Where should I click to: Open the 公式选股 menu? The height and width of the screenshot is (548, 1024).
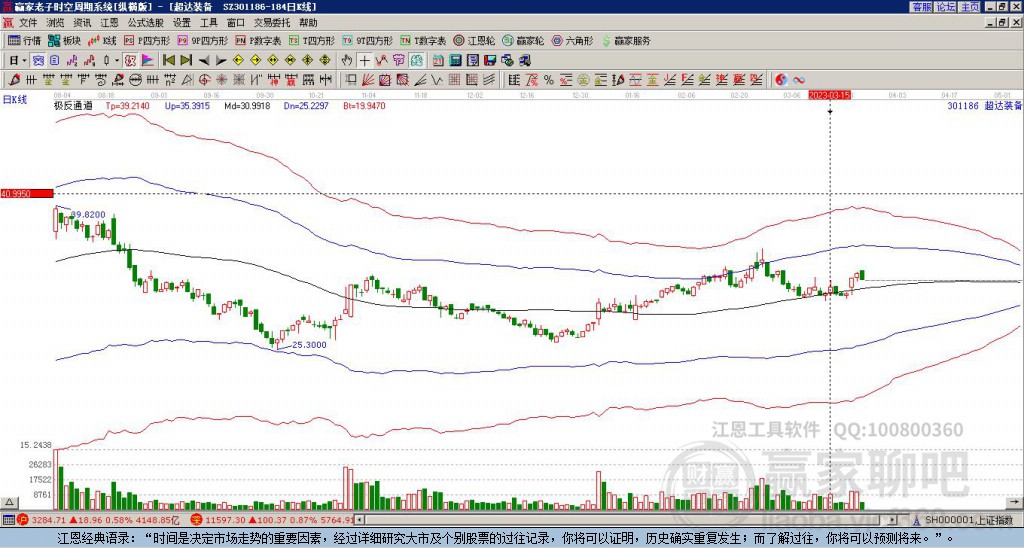coord(146,23)
